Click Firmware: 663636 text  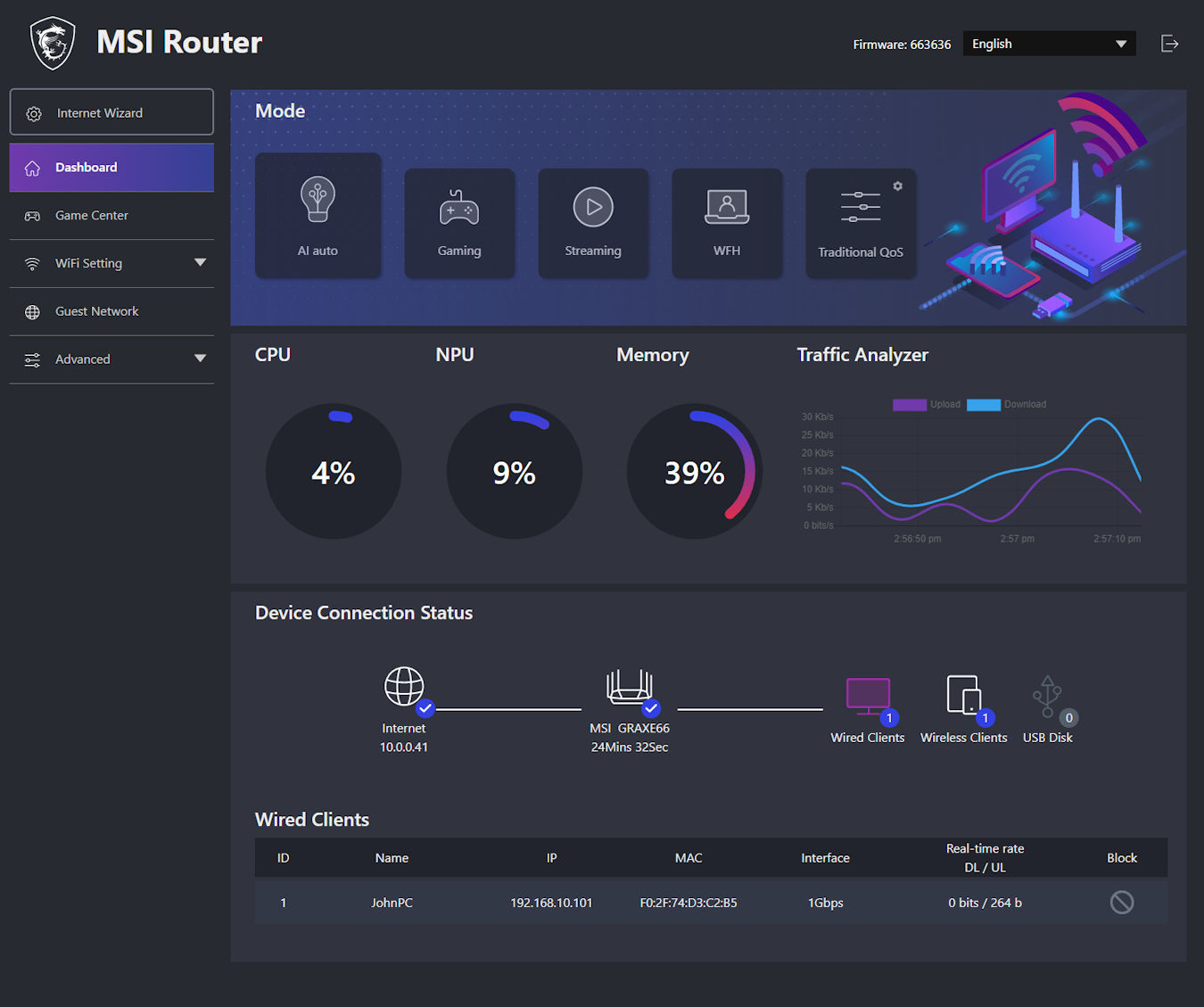tap(902, 45)
